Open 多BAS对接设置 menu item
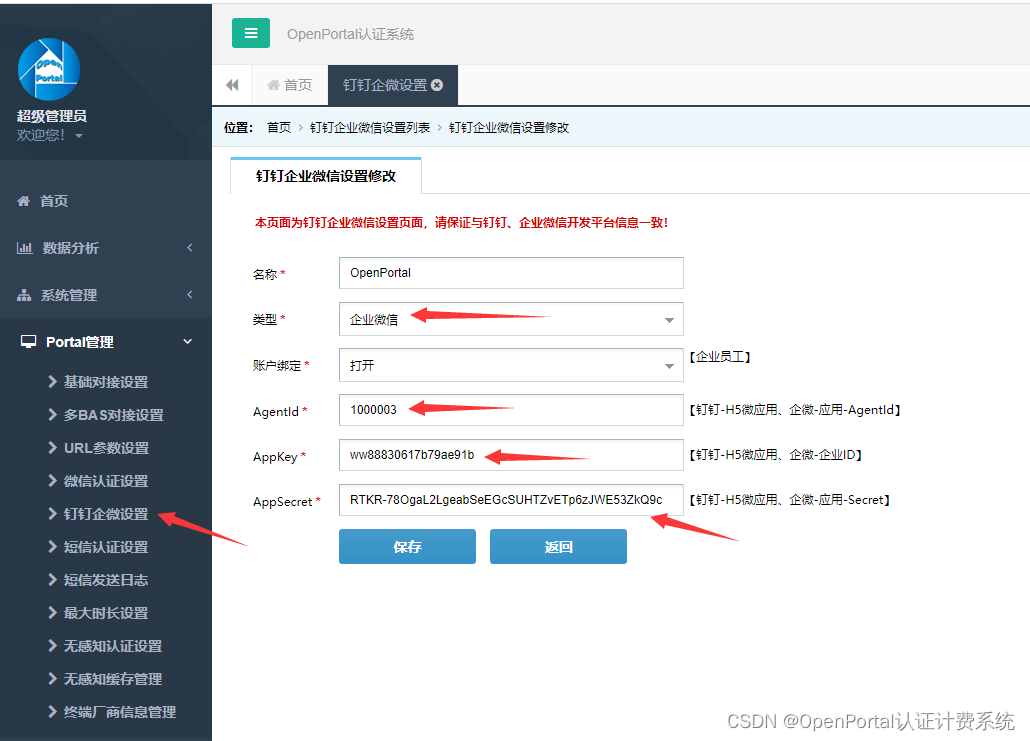This screenshot has width=1030, height=741. (x=113, y=415)
